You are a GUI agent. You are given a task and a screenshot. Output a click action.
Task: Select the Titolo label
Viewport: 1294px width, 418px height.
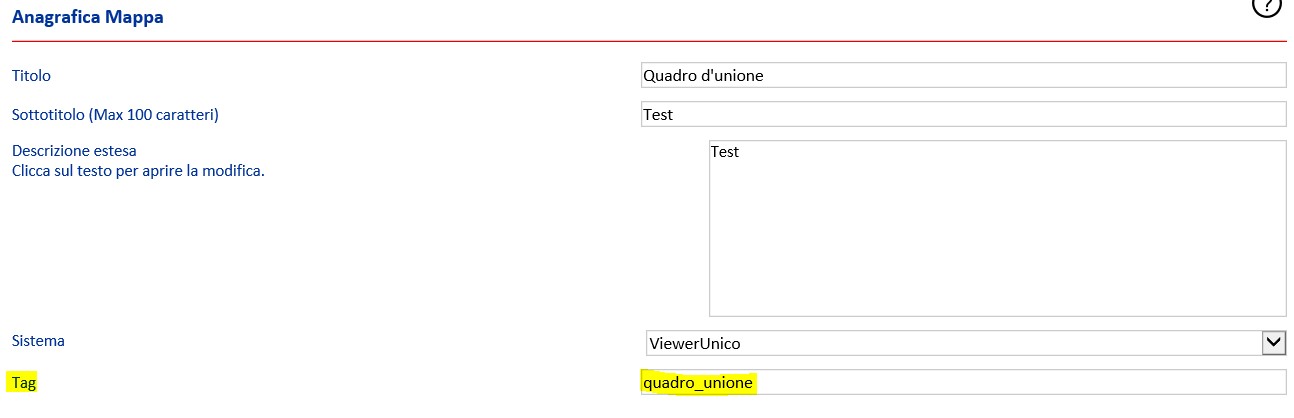click(x=31, y=75)
